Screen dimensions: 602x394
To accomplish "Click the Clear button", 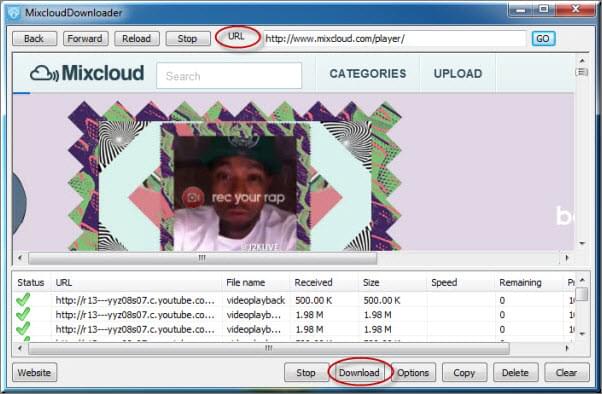I will (566, 372).
